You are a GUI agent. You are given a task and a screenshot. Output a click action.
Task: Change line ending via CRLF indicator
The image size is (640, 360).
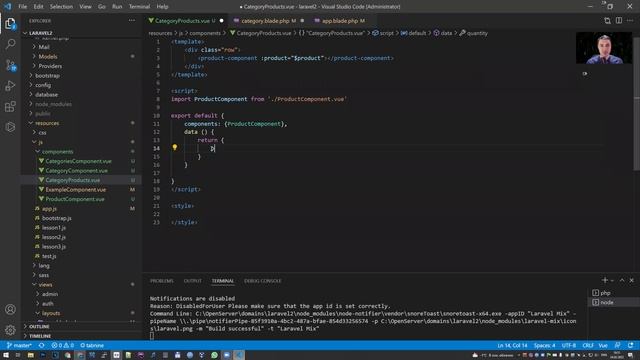(x=588, y=345)
